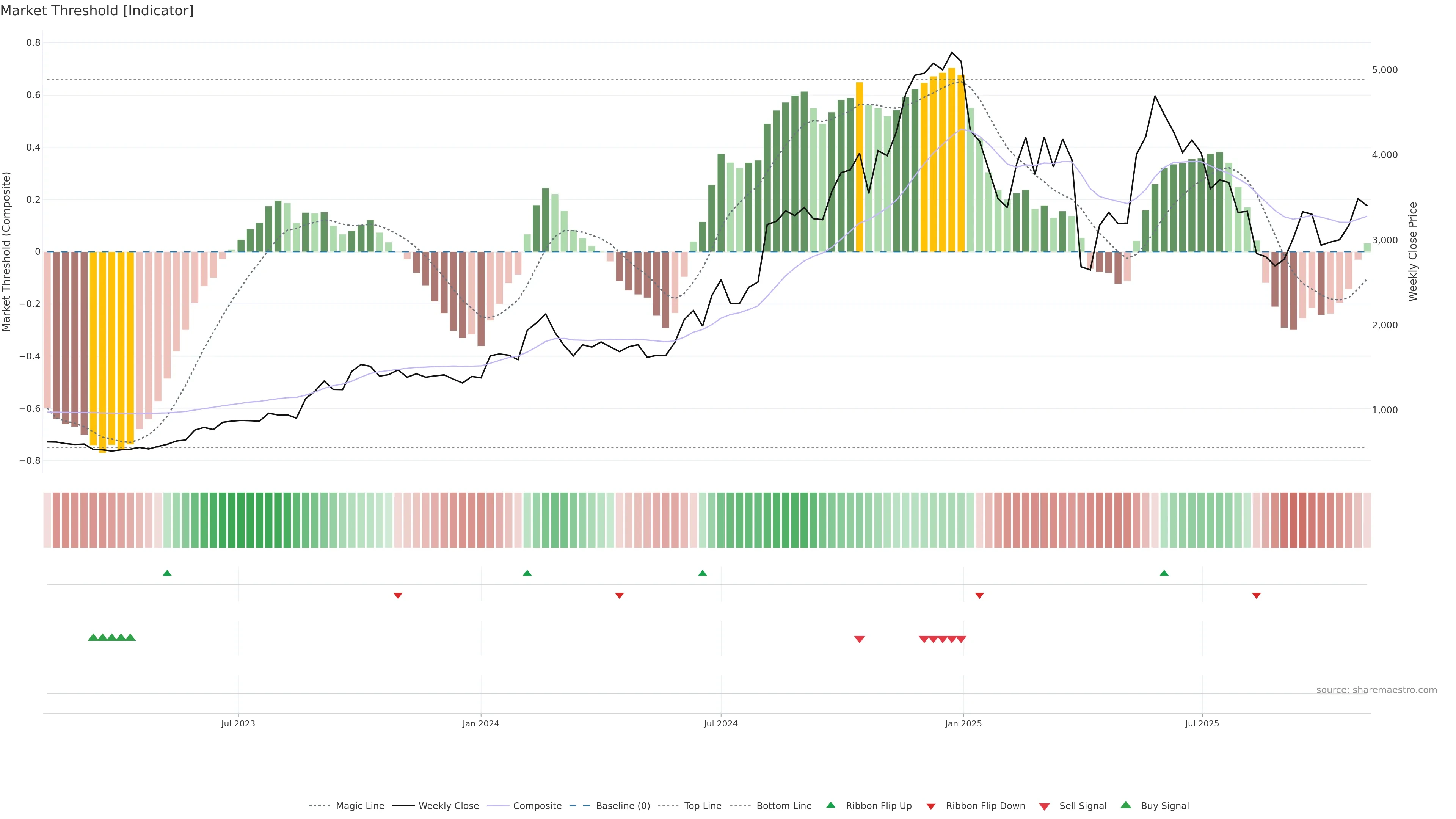Click the leftmost green Buy Signal triangle marker
The image size is (1456, 819).
(x=93, y=637)
